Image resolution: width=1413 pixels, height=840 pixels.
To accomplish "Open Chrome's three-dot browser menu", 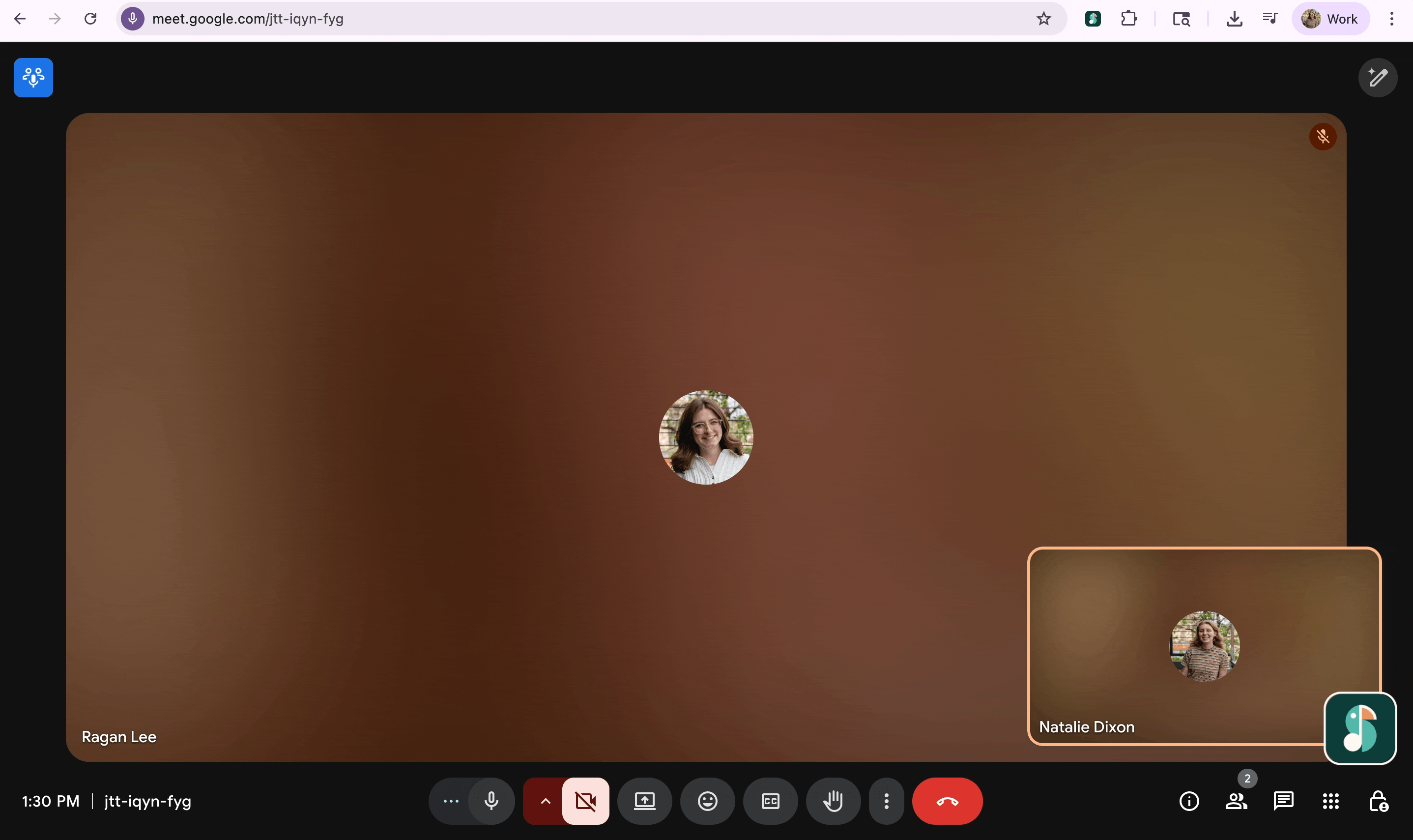I will click(1391, 19).
